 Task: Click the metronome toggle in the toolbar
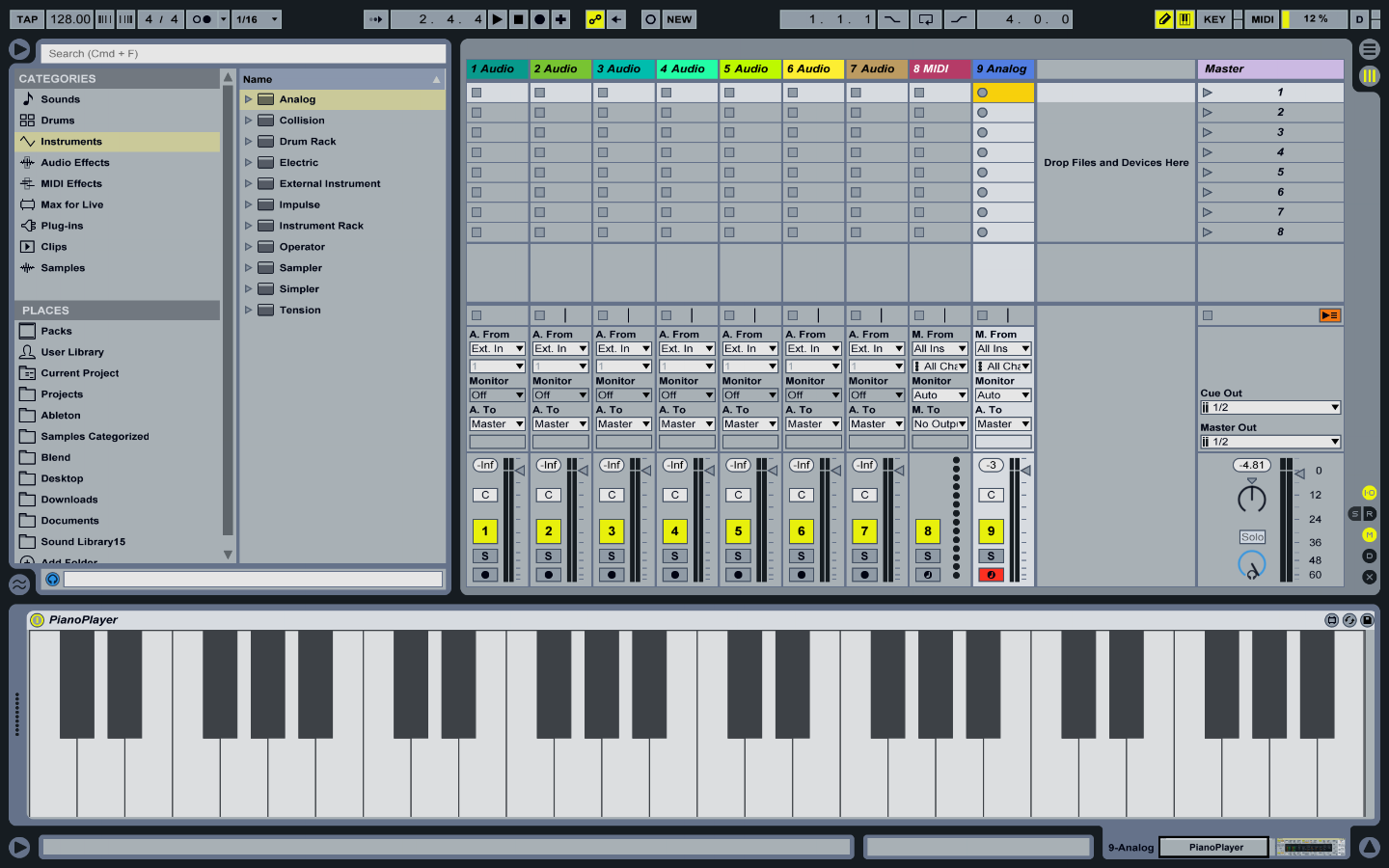[202, 19]
